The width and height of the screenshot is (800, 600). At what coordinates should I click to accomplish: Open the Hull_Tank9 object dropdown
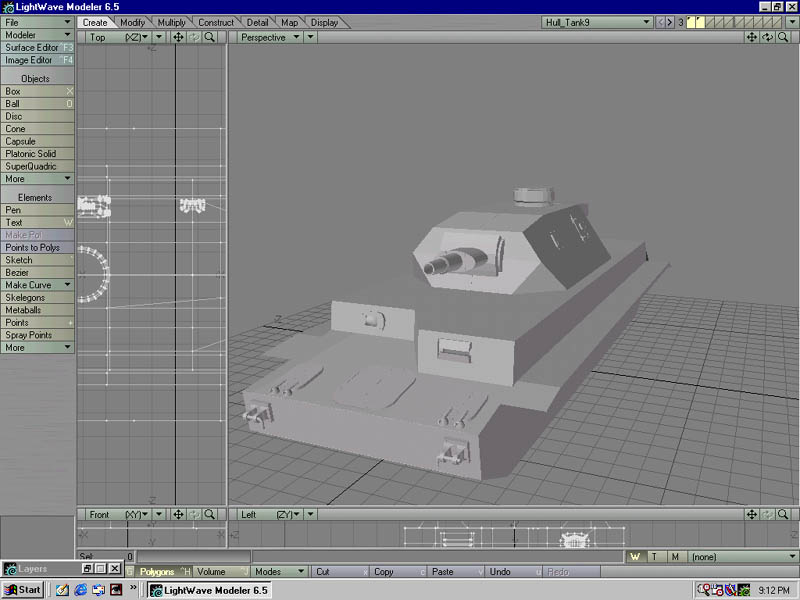[x=597, y=22]
